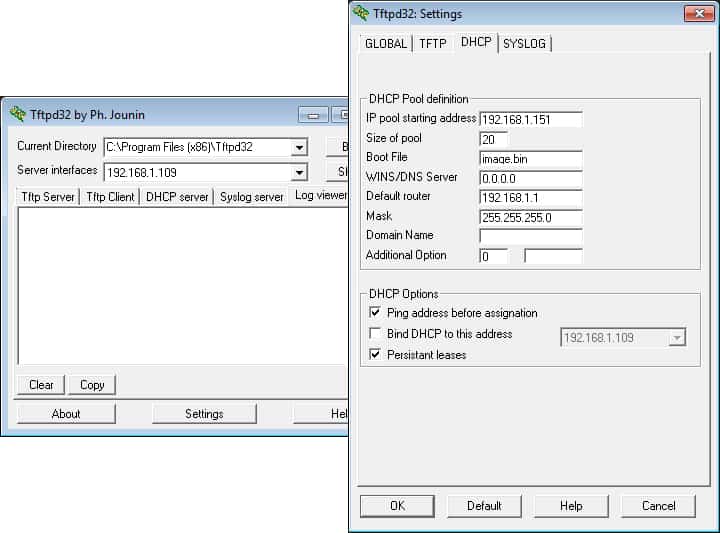This screenshot has height=533, width=720.
Task: Click the Tftpd32 Settings title bar icon
Action: [361, 13]
